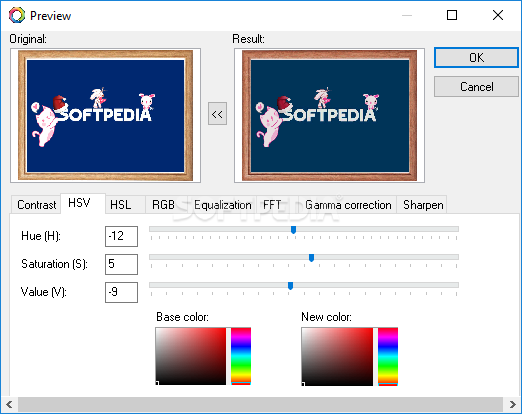
Task: Click the Saturation slider thumb
Action: [x=311, y=258]
